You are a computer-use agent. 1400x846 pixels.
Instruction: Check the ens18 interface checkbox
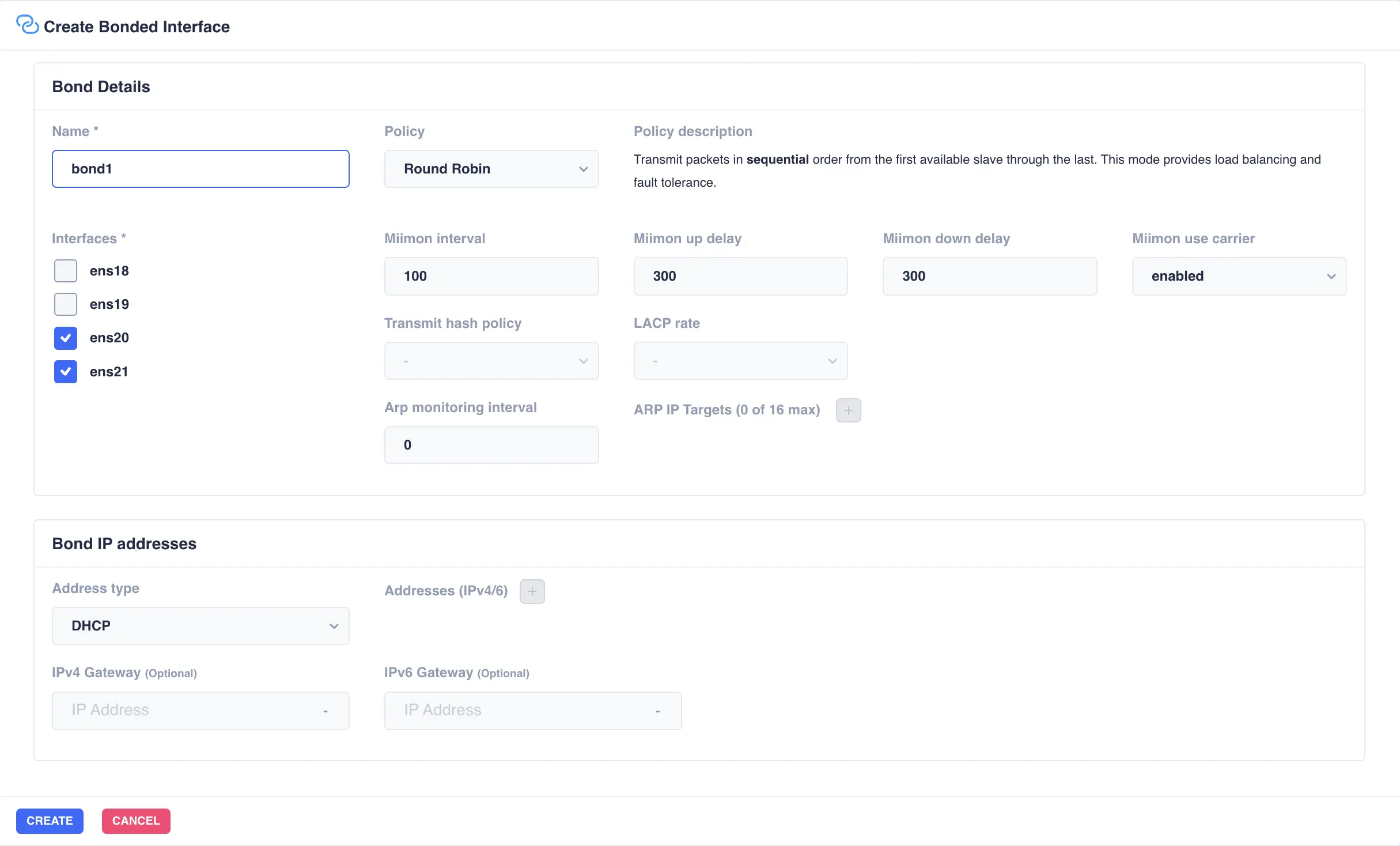66,271
